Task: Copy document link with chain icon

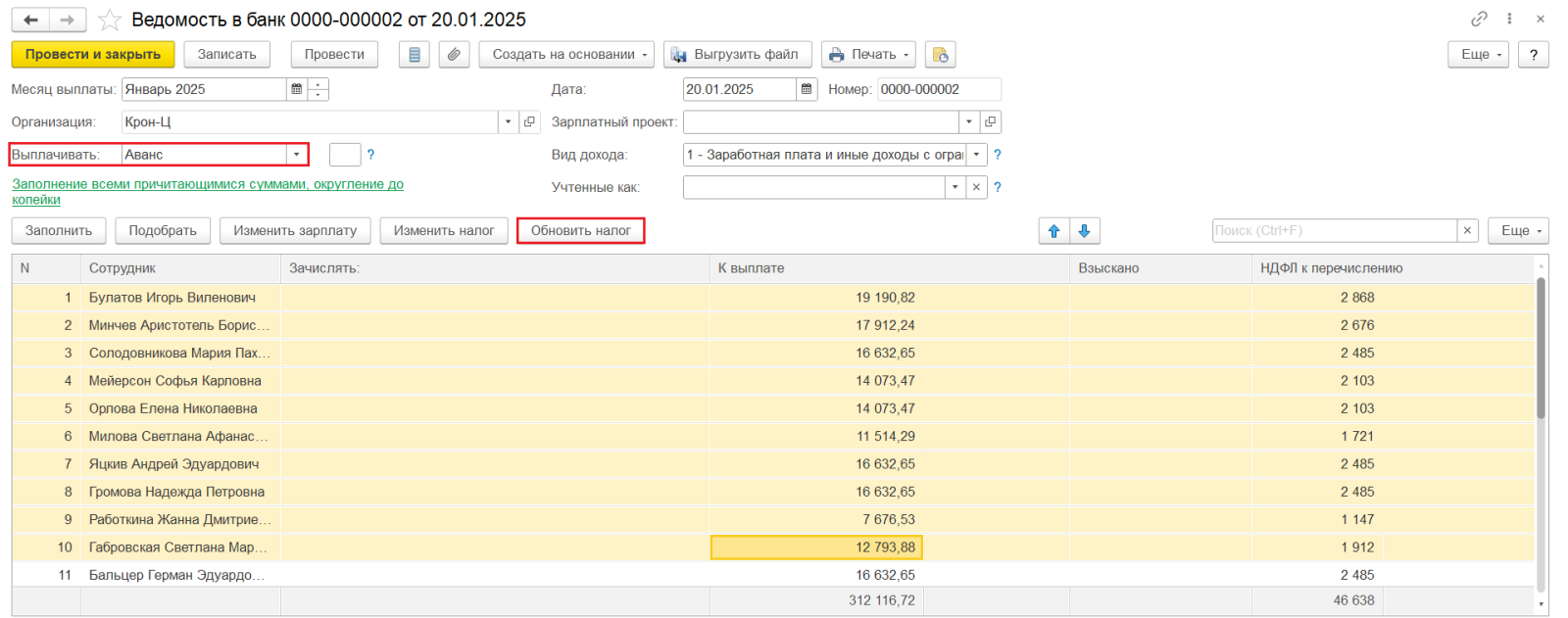Action: pos(1479,19)
